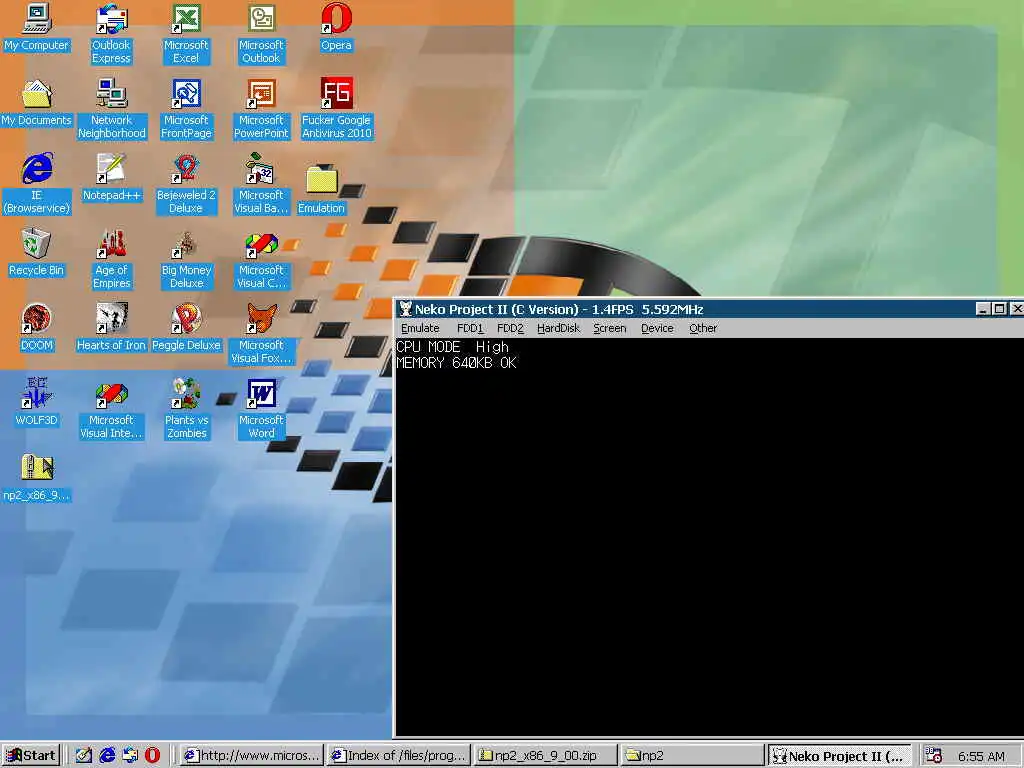Select the Recycle Bin icon
This screenshot has height=768, width=1024.
coord(37,253)
